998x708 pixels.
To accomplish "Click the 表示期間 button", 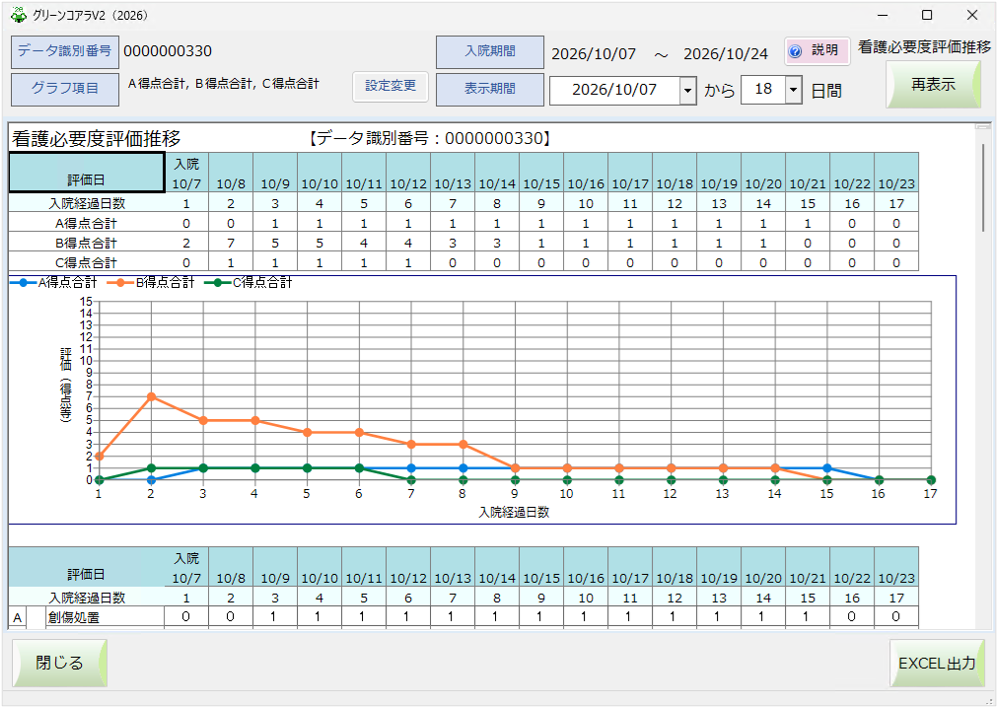I will pyautogui.click(x=489, y=89).
